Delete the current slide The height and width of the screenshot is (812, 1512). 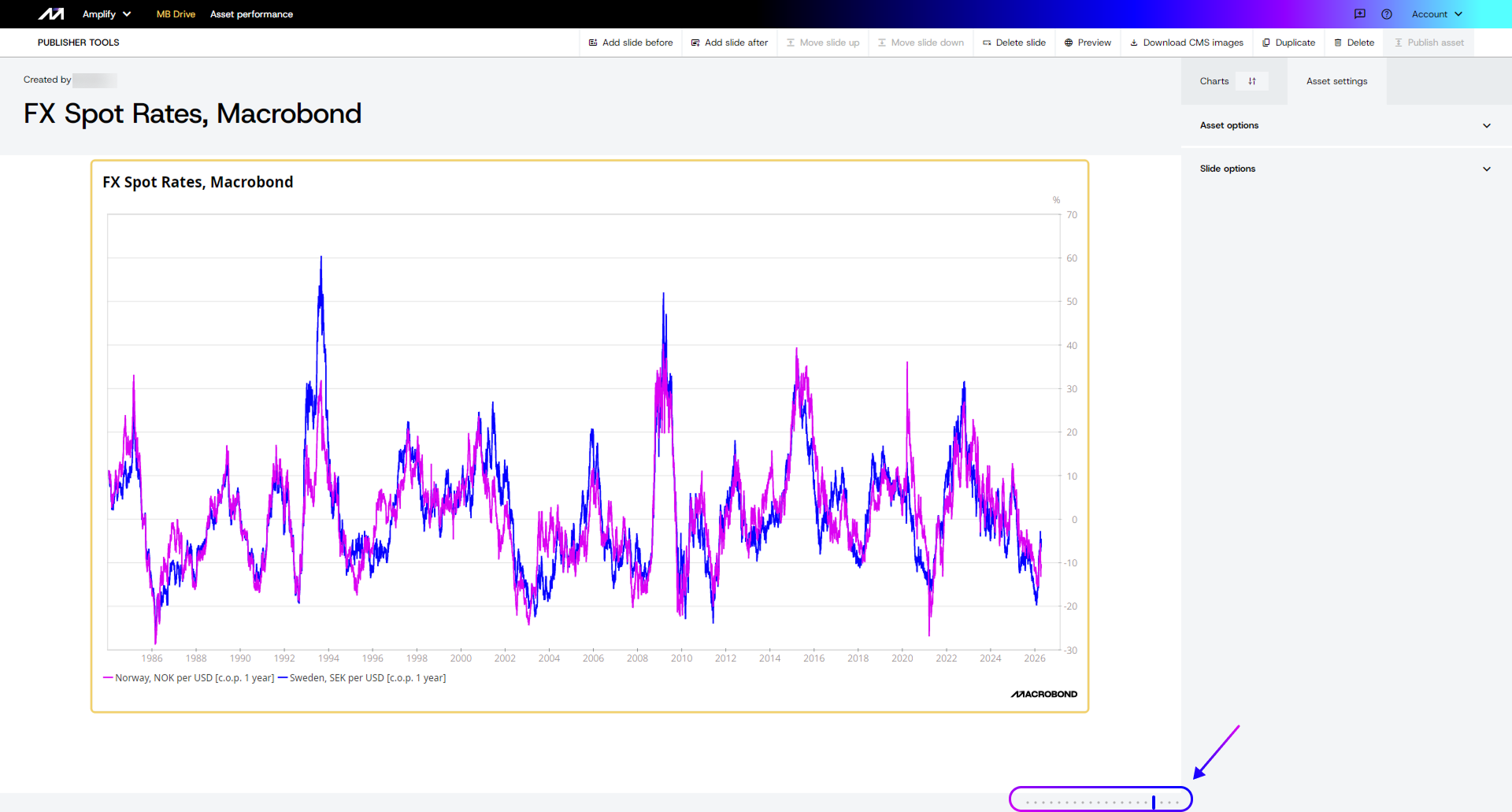coord(1014,43)
